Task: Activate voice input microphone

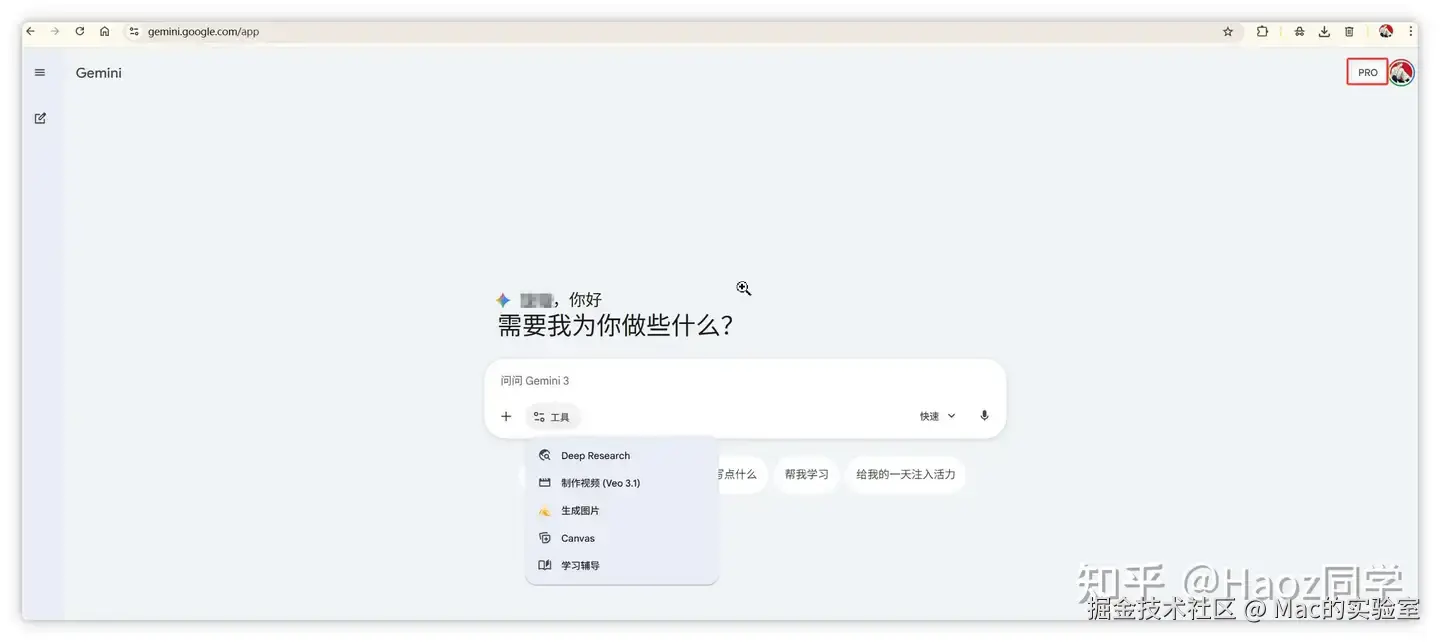Action: 984,416
